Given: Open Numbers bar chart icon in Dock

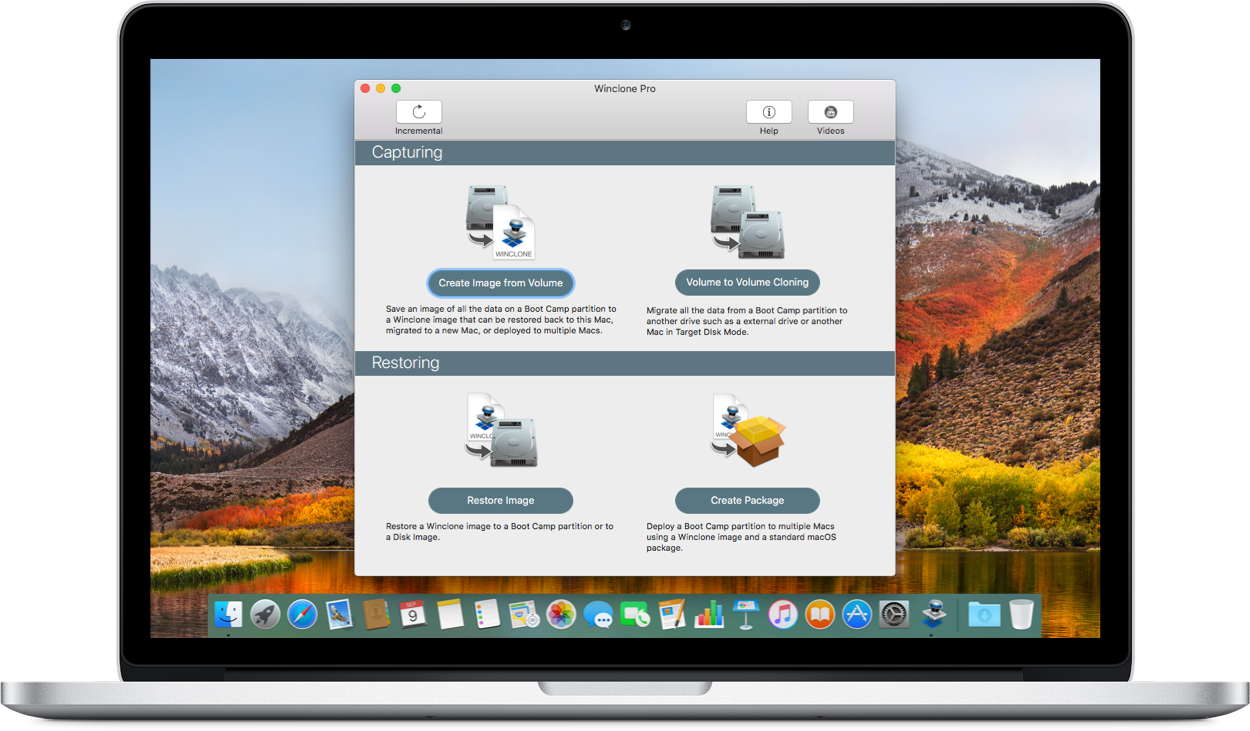Looking at the screenshot, I should click(x=709, y=614).
